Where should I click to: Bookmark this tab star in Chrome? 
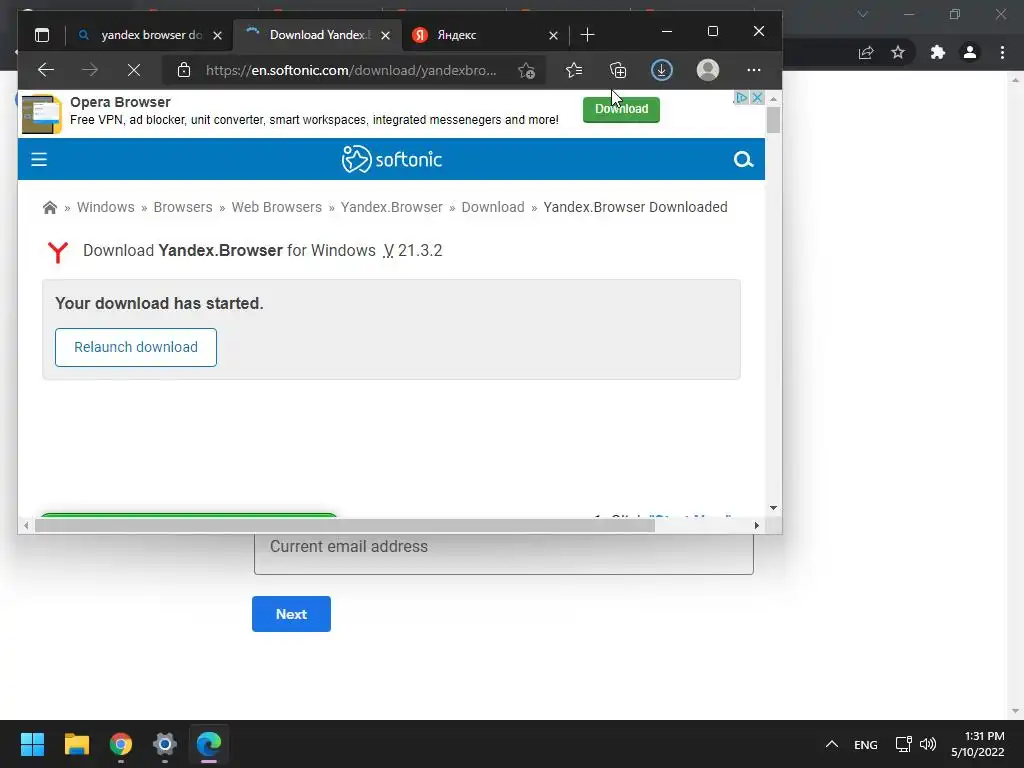[x=898, y=52]
